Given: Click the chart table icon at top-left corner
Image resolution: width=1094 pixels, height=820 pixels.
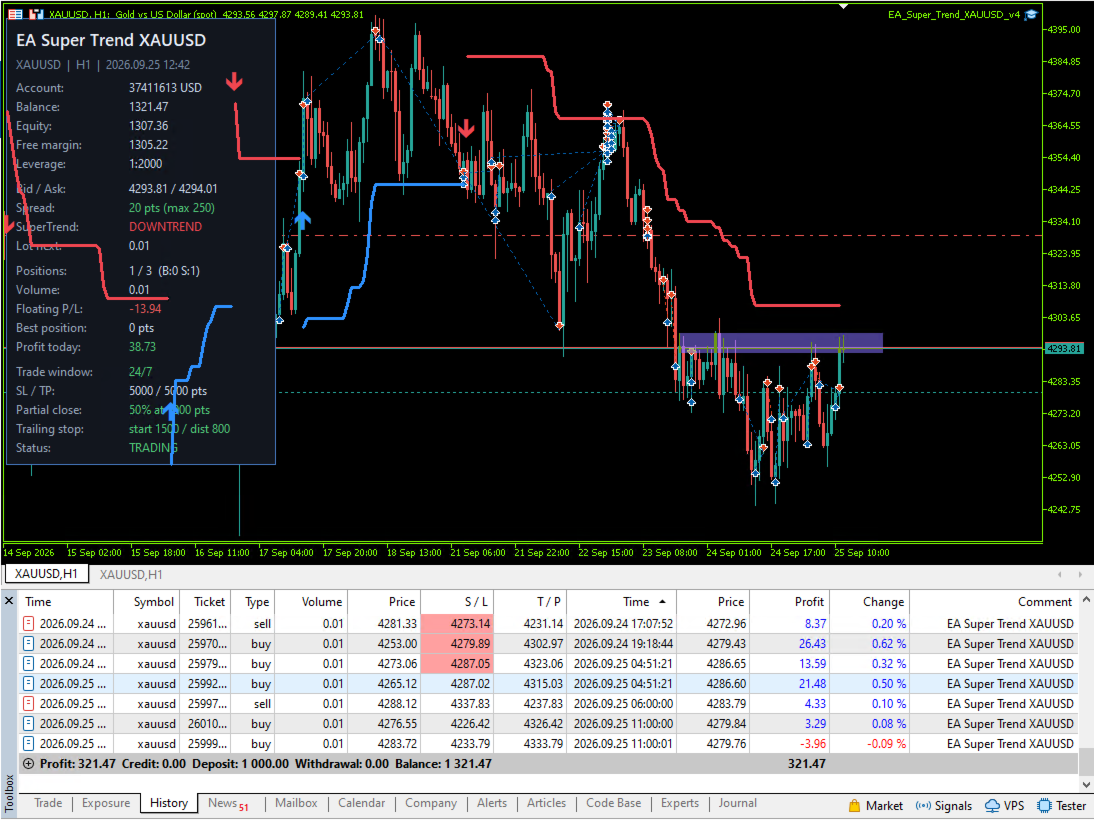Looking at the screenshot, I should (15, 14).
